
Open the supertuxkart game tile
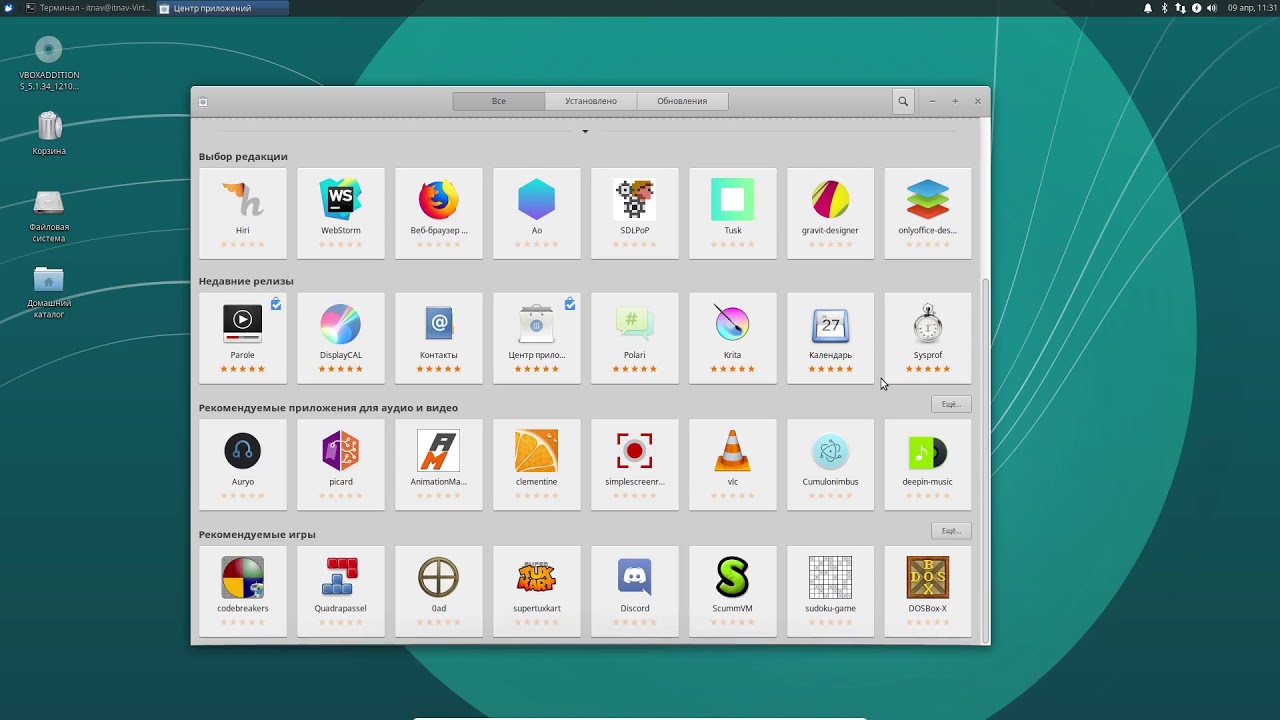[537, 592]
